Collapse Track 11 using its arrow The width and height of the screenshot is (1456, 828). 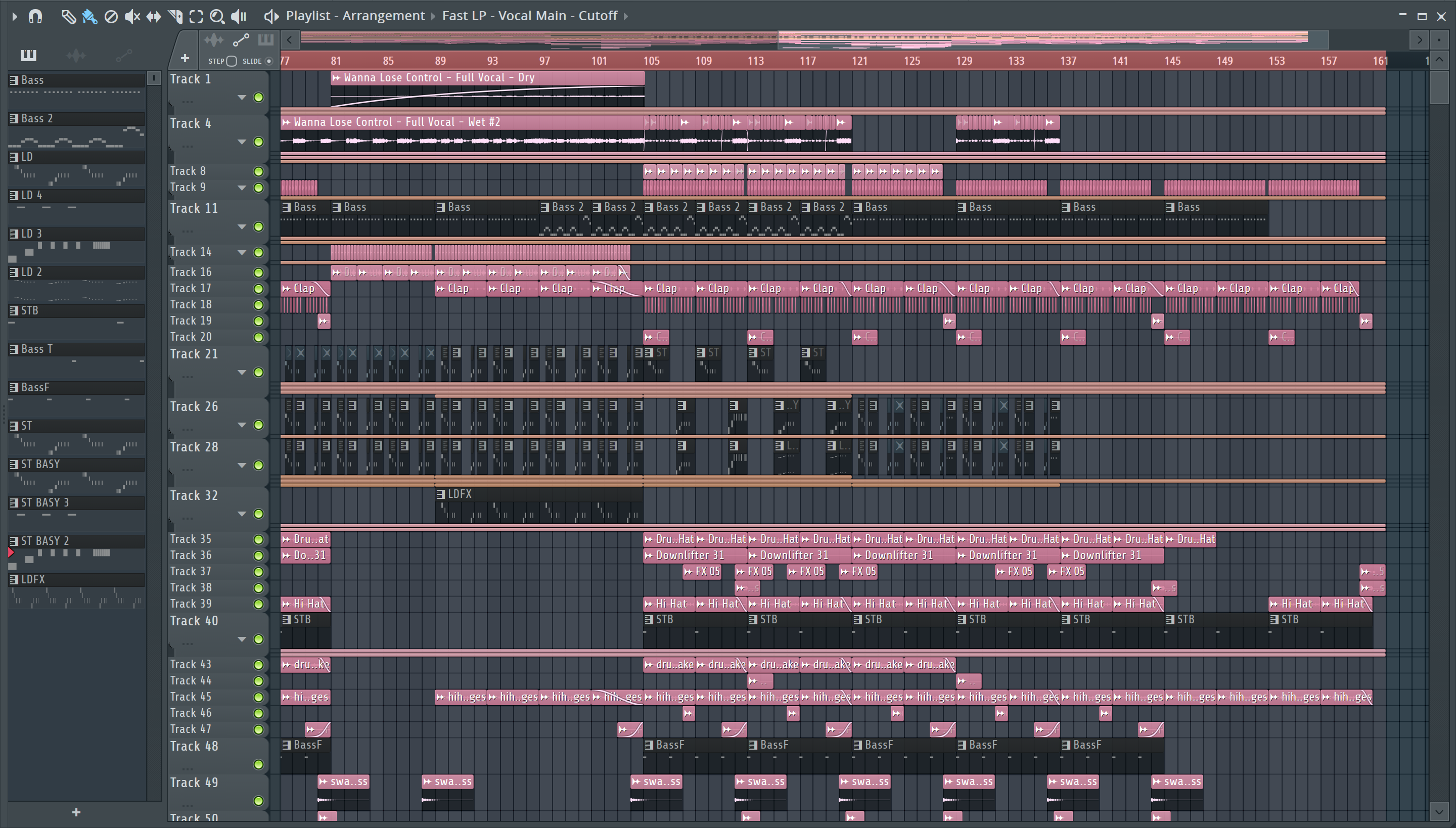click(x=242, y=227)
